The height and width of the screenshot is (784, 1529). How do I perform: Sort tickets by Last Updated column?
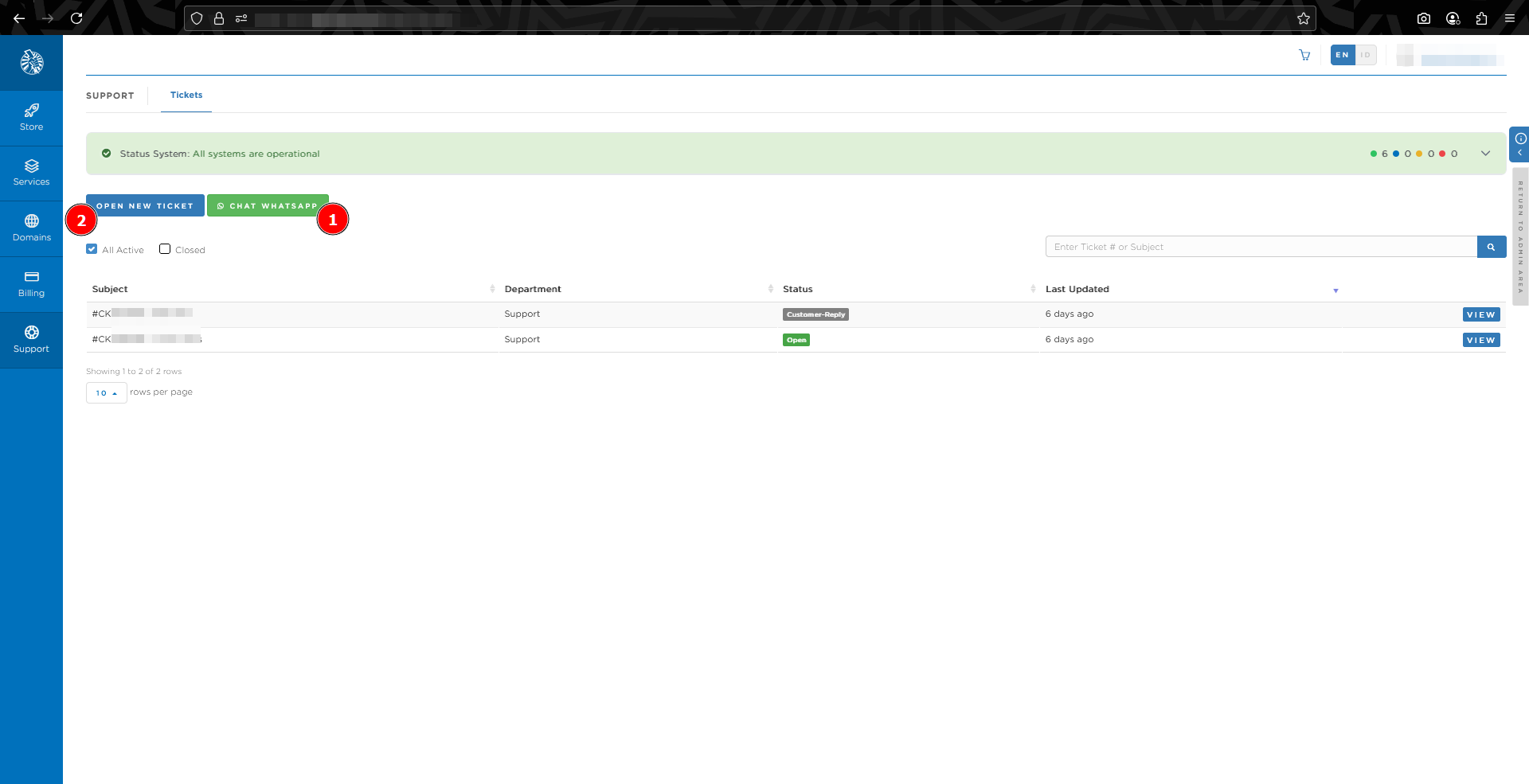pyautogui.click(x=1077, y=289)
